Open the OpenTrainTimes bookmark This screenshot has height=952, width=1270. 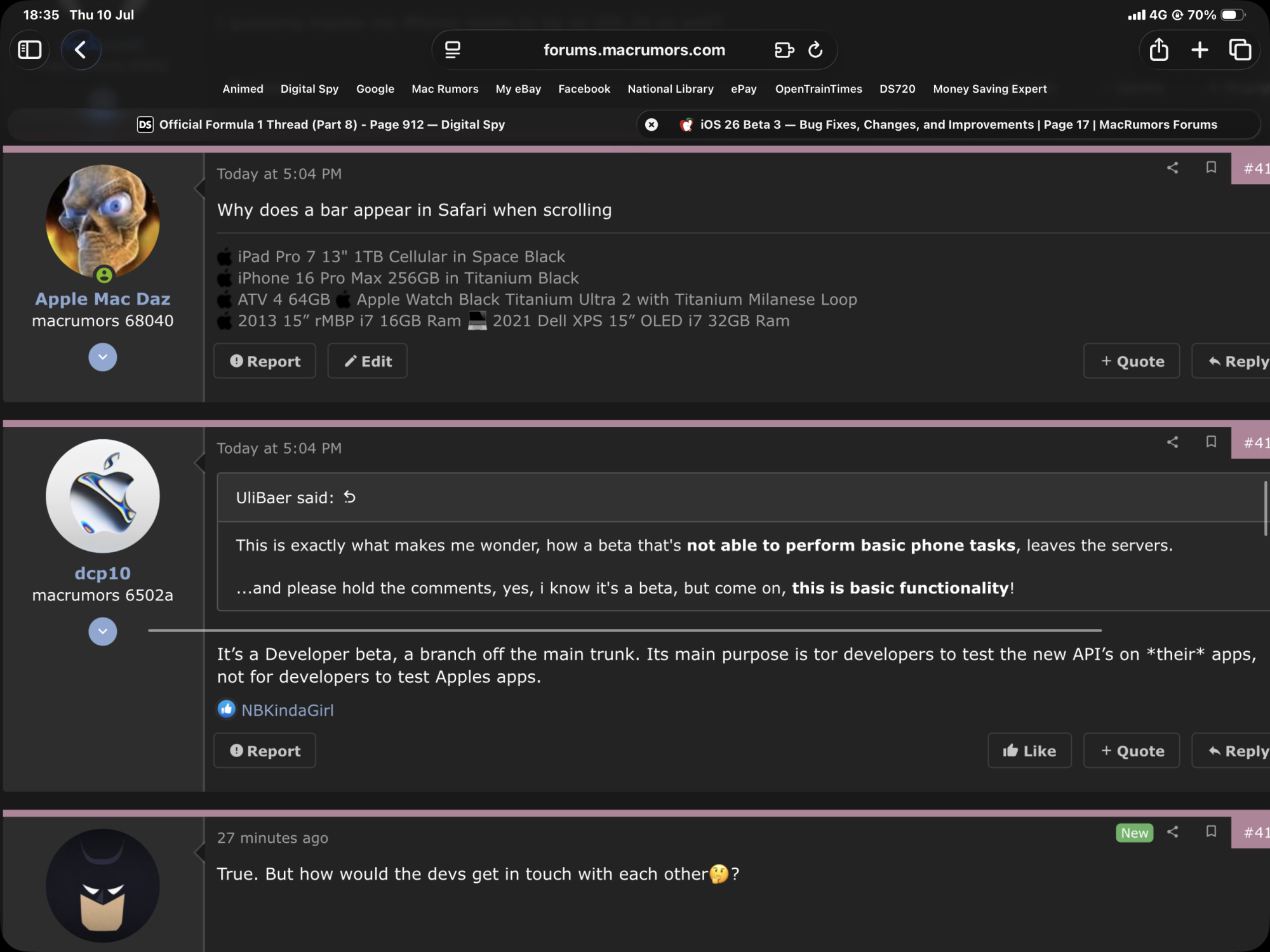(x=818, y=89)
